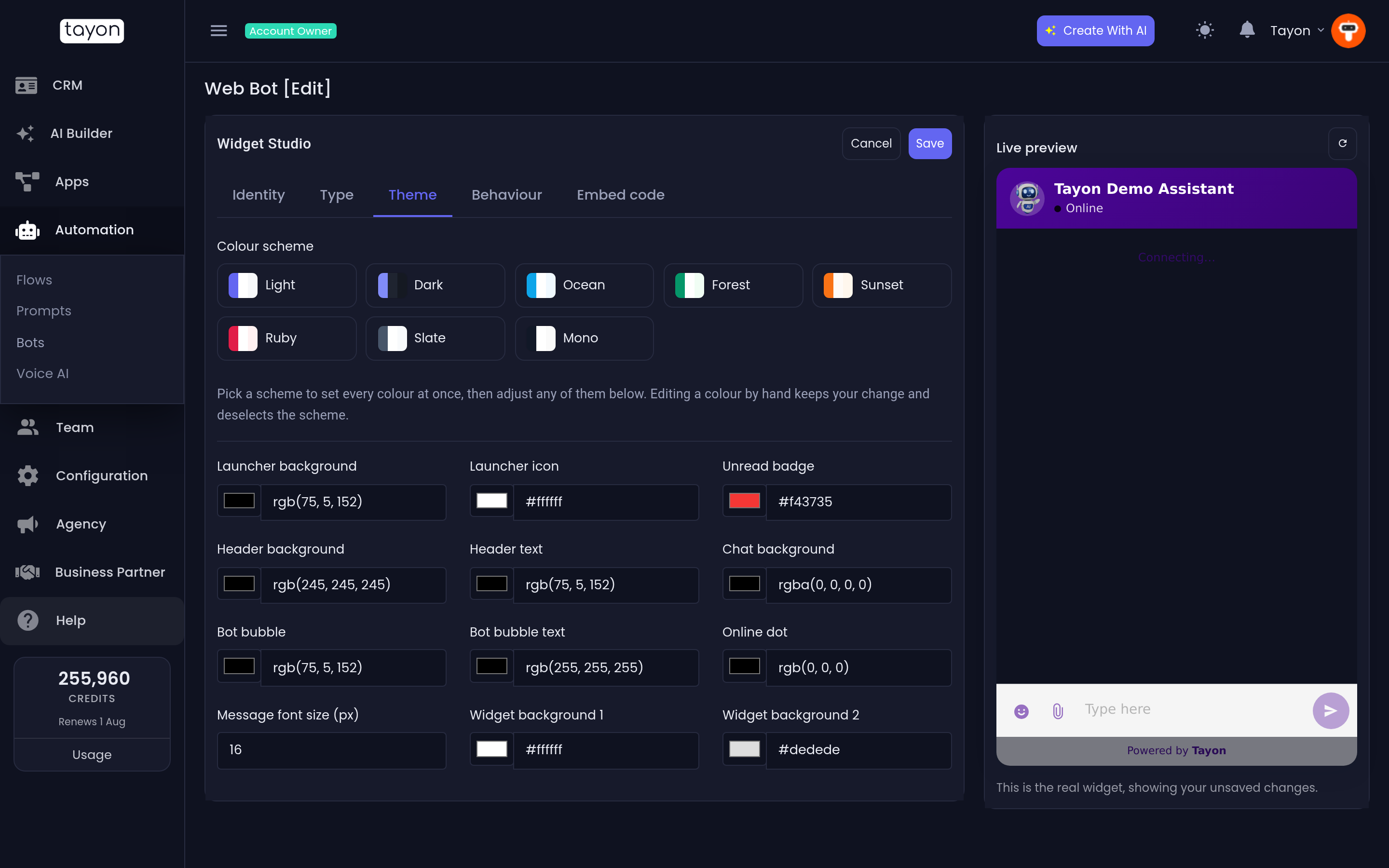Click the Help question mark icon

pos(27,620)
